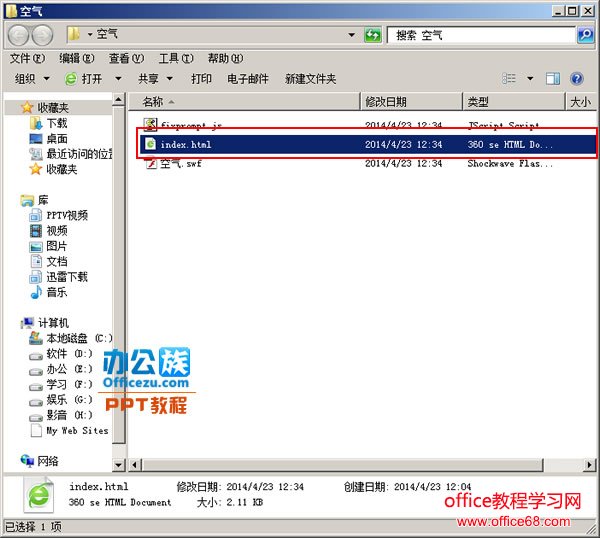This screenshot has width=600, height=538.
Task: Click the 打开 open button
Action: (x=83, y=79)
